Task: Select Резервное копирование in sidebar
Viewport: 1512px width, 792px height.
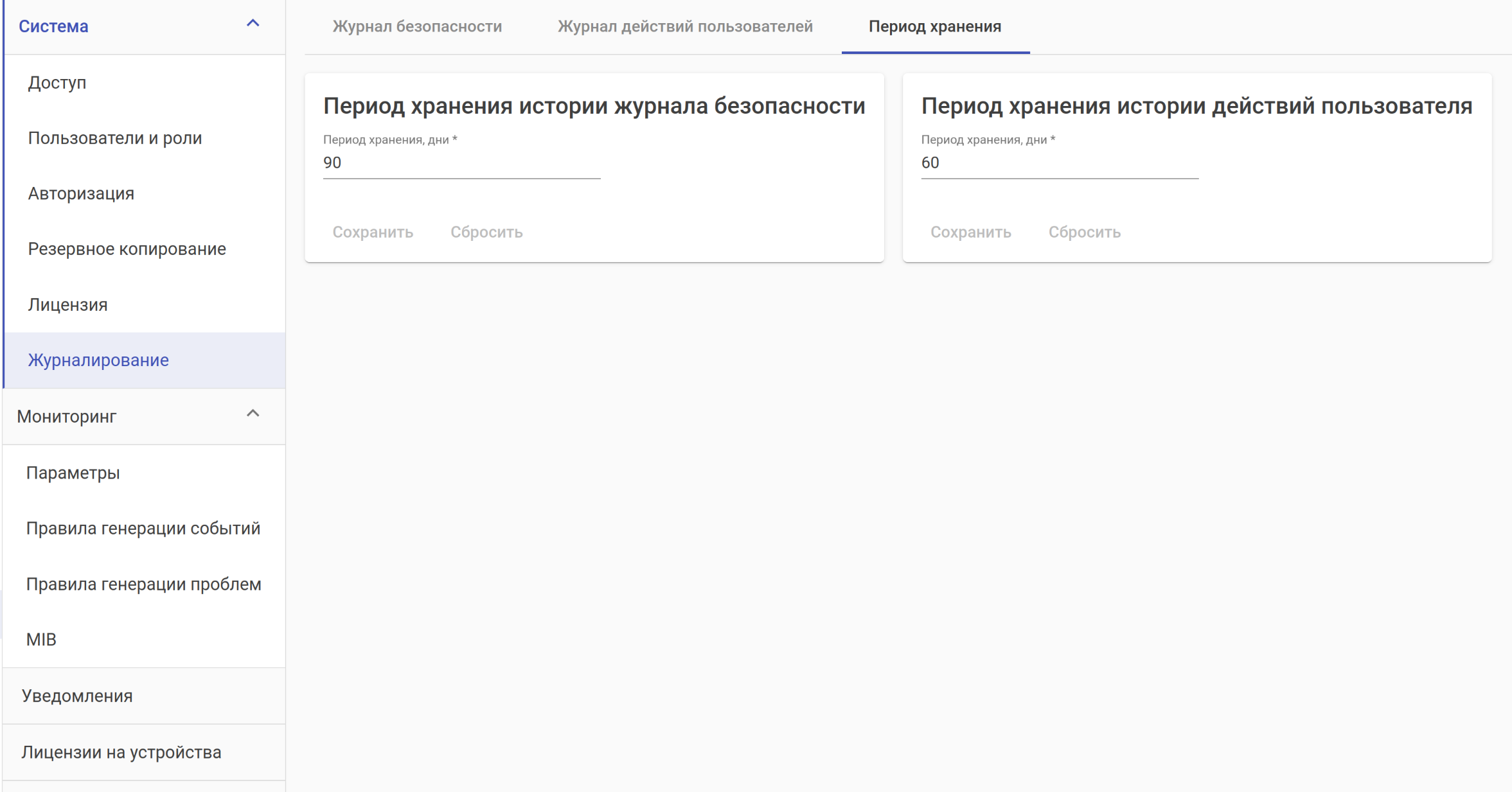Action: pyautogui.click(x=127, y=249)
